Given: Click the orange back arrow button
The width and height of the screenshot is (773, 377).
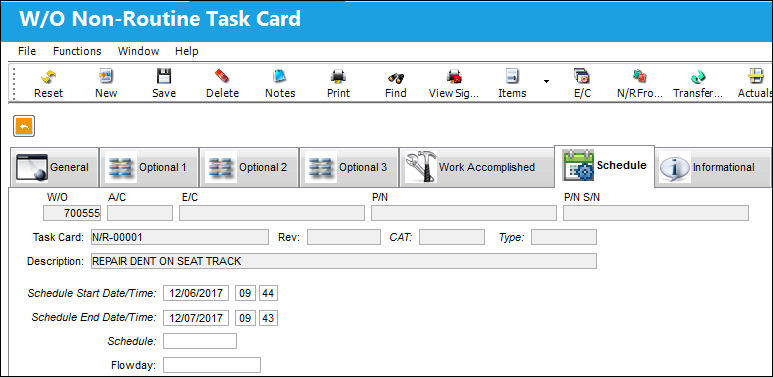Looking at the screenshot, I should point(24,127).
